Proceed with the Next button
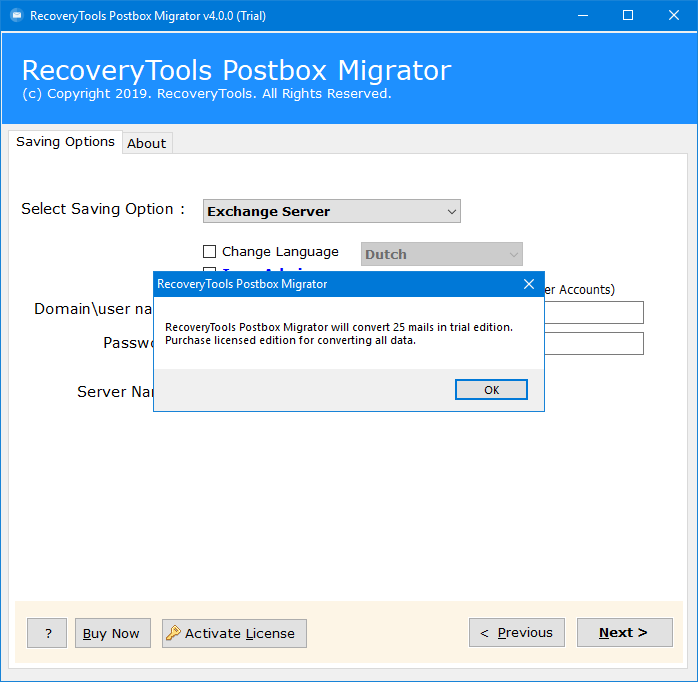 point(625,632)
